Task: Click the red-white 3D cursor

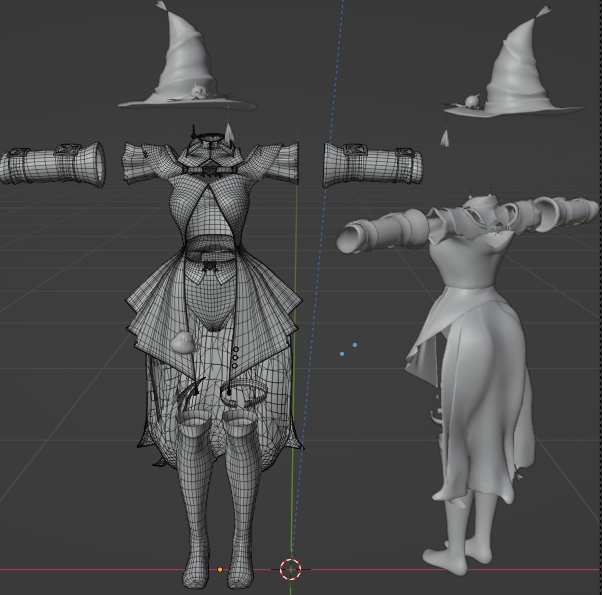Action: tap(290, 570)
